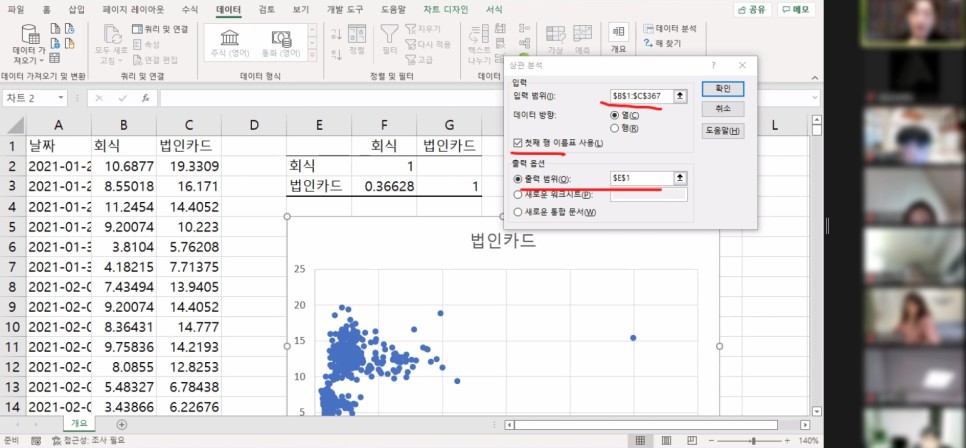Click the Outline (개요) ribbon button
966x448 pixels.
tap(618, 39)
